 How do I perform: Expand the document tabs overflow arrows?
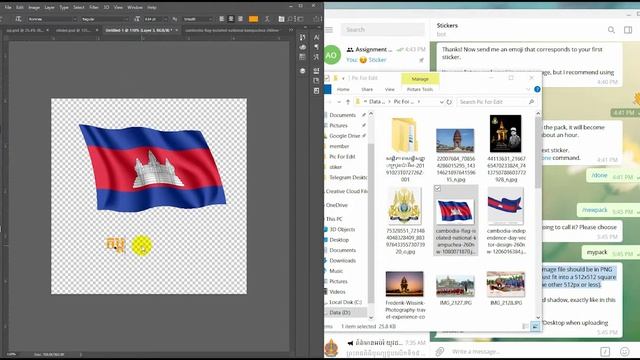(291, 30)
